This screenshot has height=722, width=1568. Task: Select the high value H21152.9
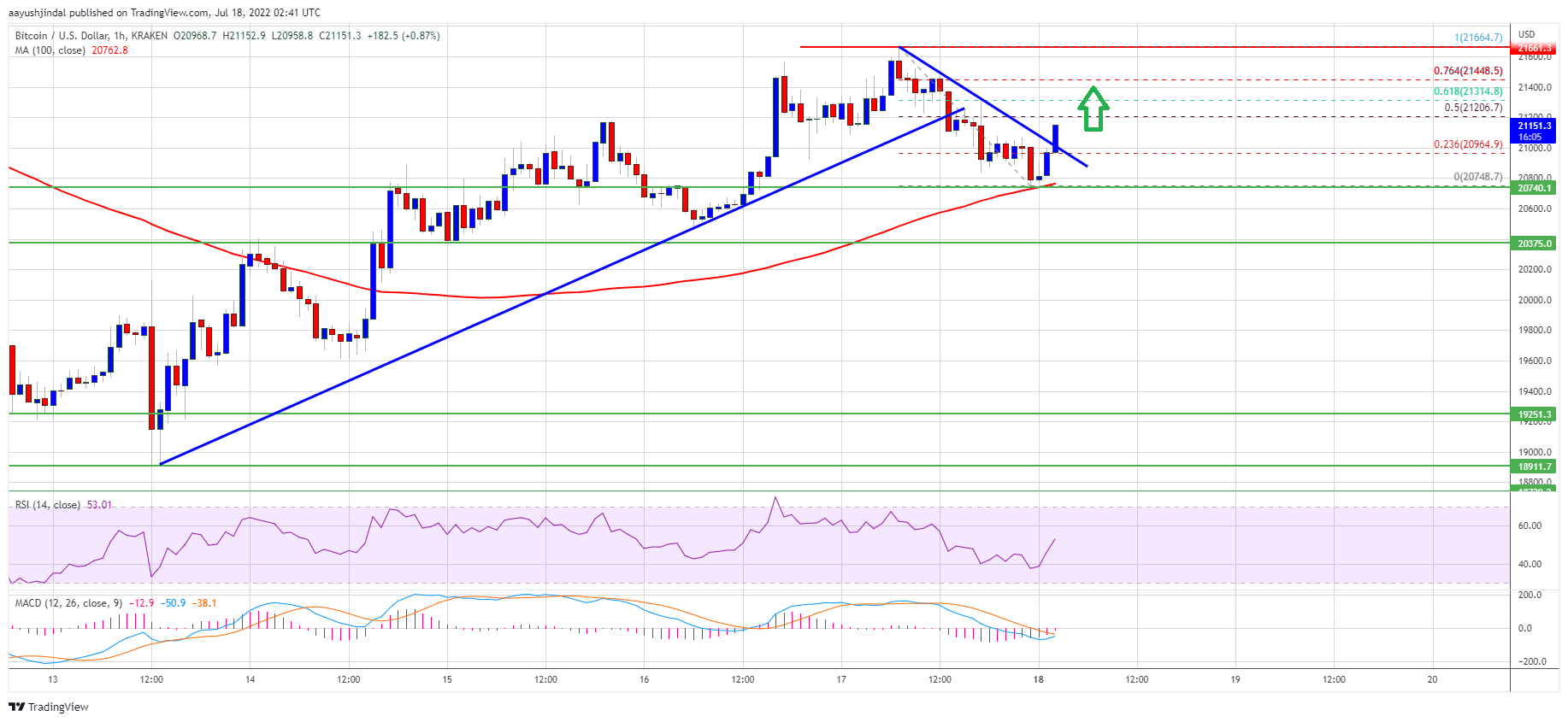coord(244,36)
